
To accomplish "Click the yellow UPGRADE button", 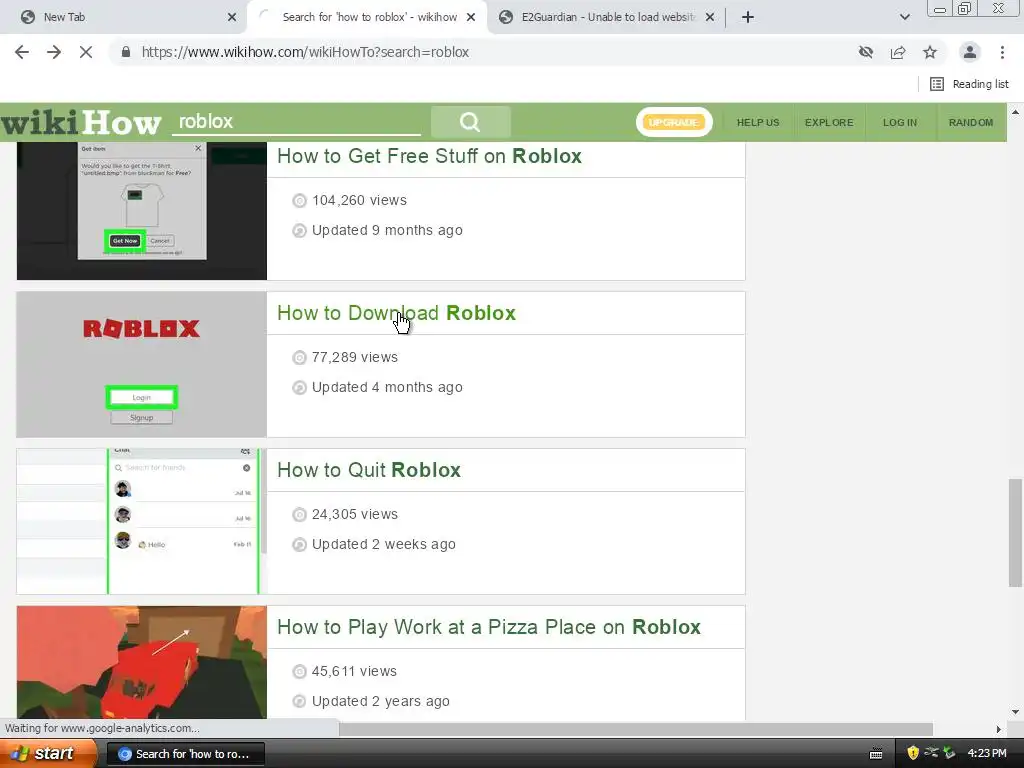I will [x=674, y=122].
